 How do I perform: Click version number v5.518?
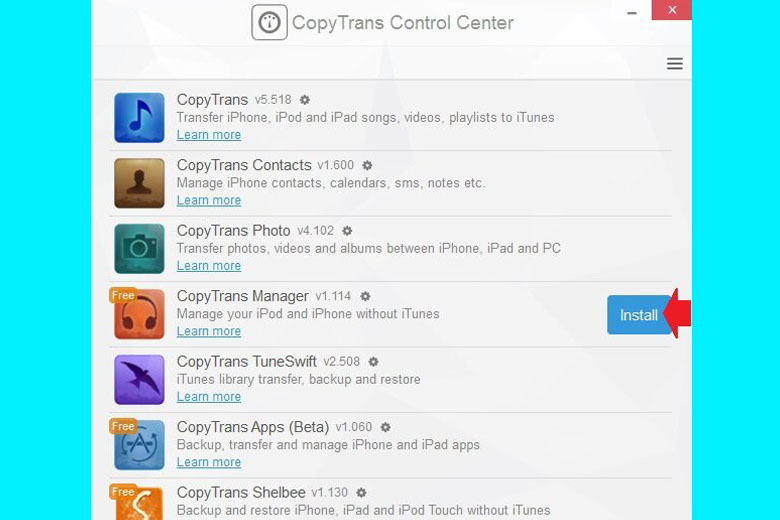pos(273,100)
